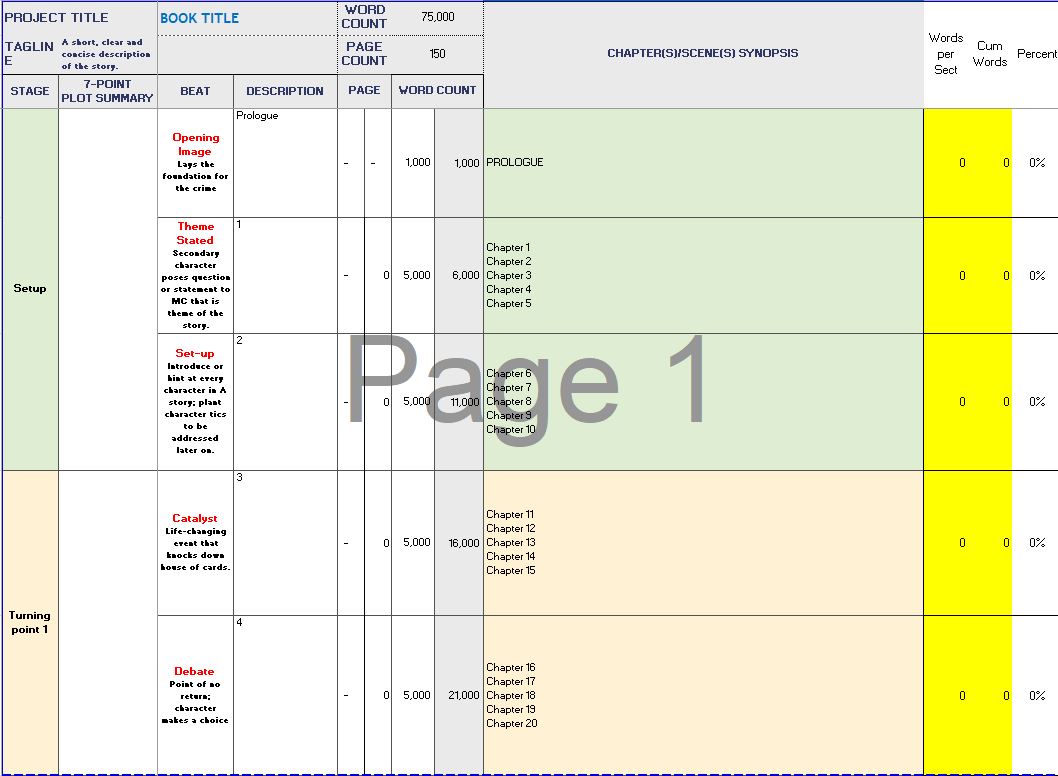Screen dimensions: 1058x776
Task: Click the 0% cell in the Set-up row
Action: [1036, 401]
